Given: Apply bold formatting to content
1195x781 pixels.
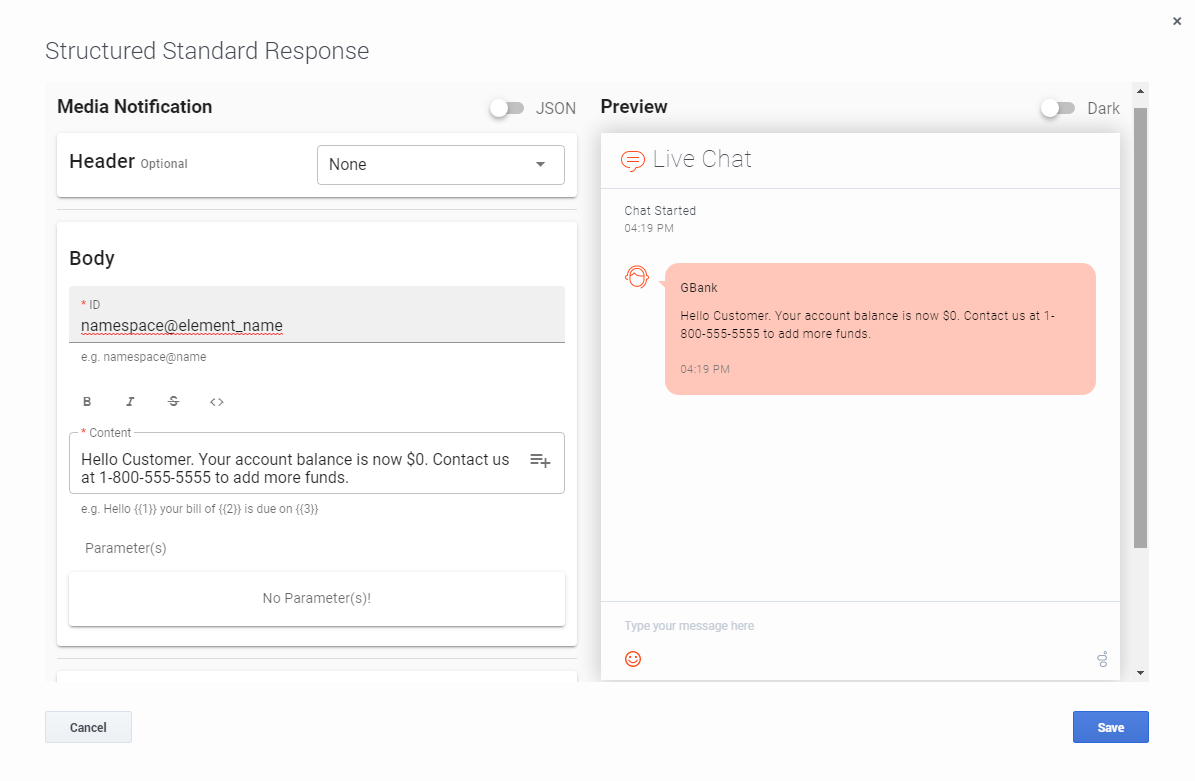Looking at the screenshot, I should pos(87,402).
